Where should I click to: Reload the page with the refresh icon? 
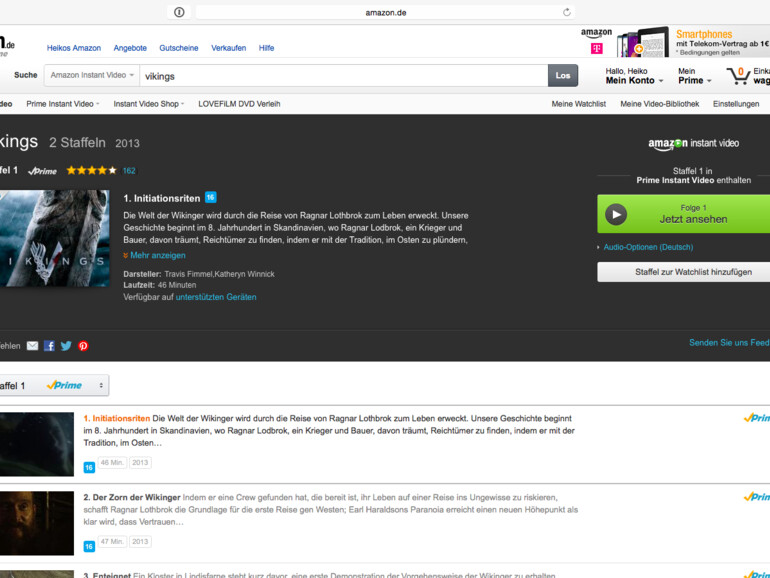click(567, 12)
